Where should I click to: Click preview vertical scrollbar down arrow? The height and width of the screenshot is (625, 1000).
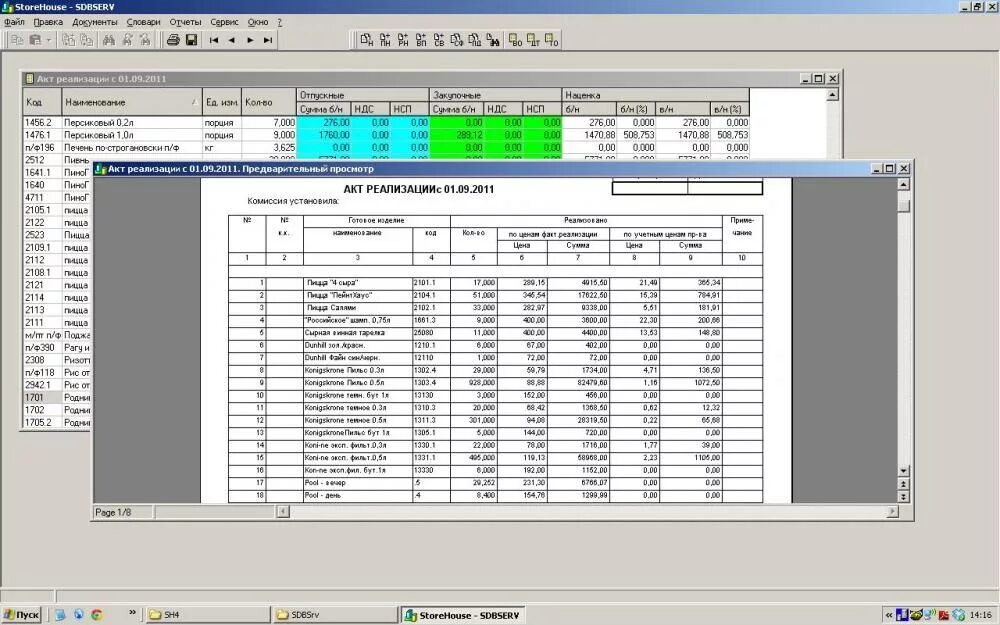pyautogui.click(x=903, y=471)
